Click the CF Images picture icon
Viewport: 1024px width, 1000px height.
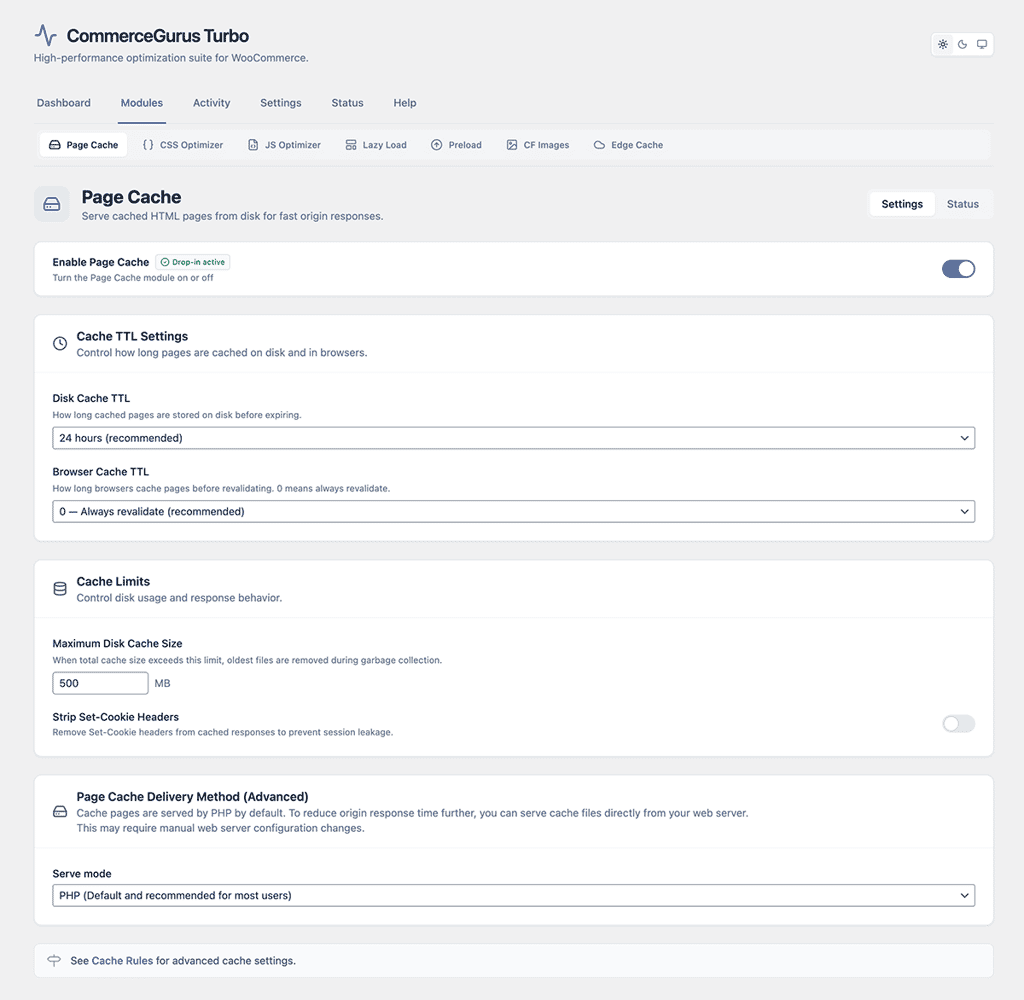click(x=512, y=145)
